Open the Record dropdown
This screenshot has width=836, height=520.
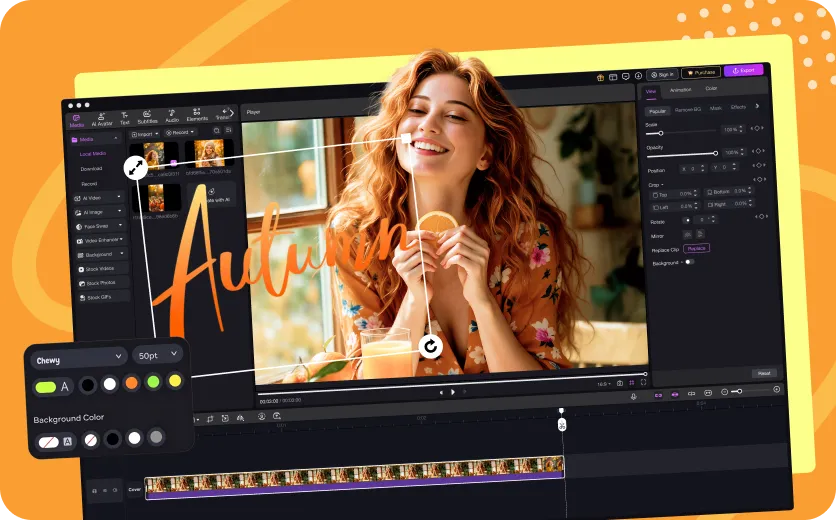tap(180, 132)
